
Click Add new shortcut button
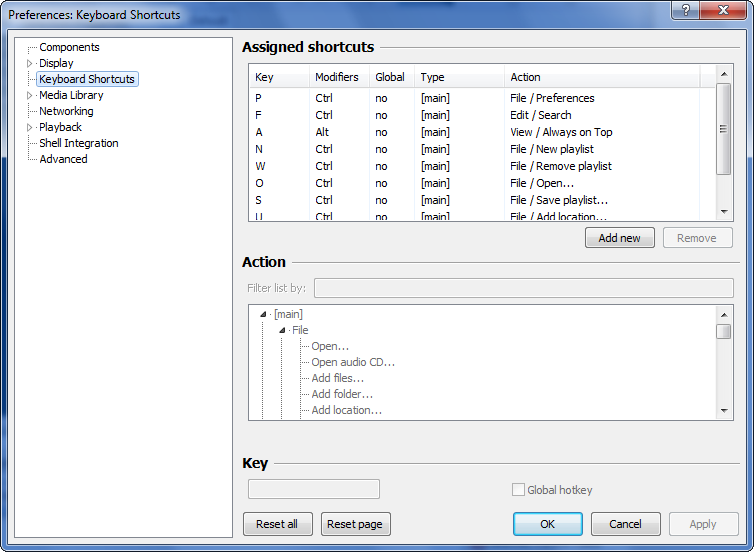coord(619,238)
